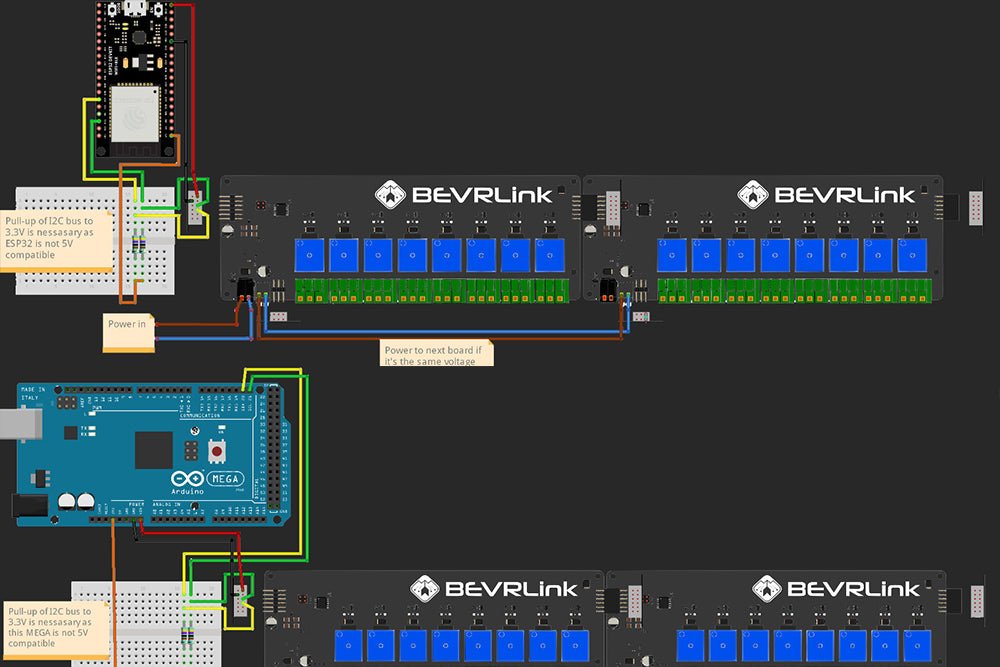Click the ATmega microcontroller chip on the Mega
Image resolution: width=1000 pixels, height=667 pixels.
[154, 449]
